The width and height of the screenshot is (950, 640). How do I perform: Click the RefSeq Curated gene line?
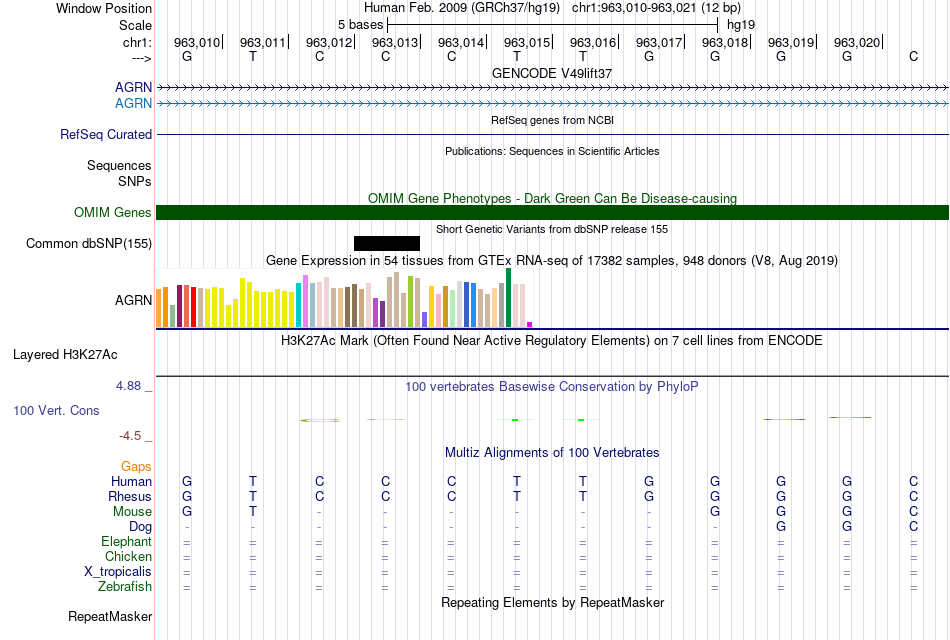click(x=553, y=135)
